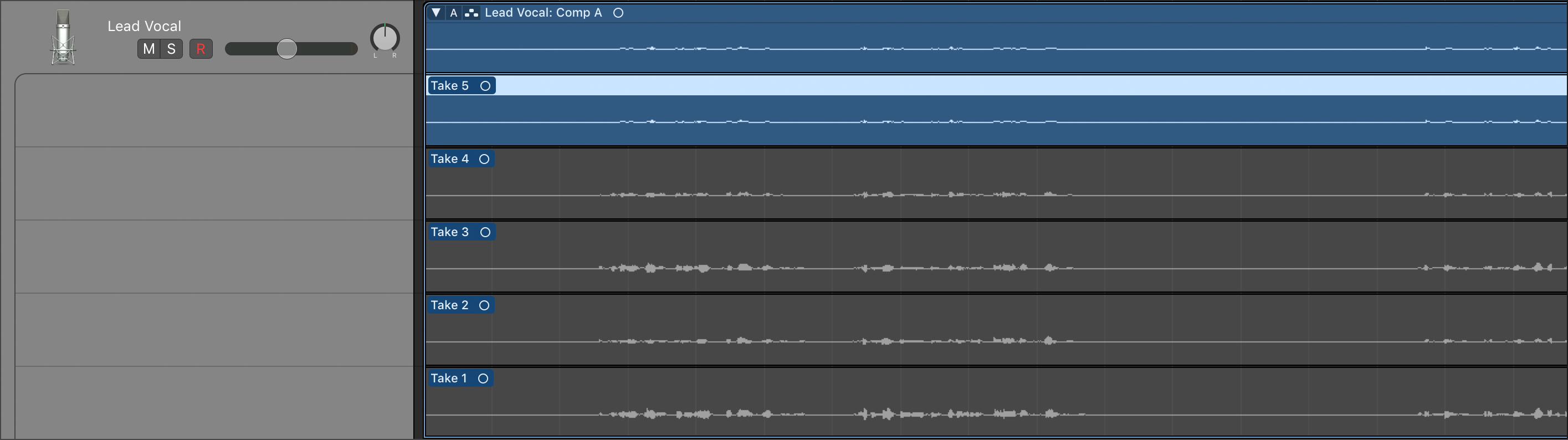
Task: Mute the Lead Vocal track
Action: click(148, 49)
